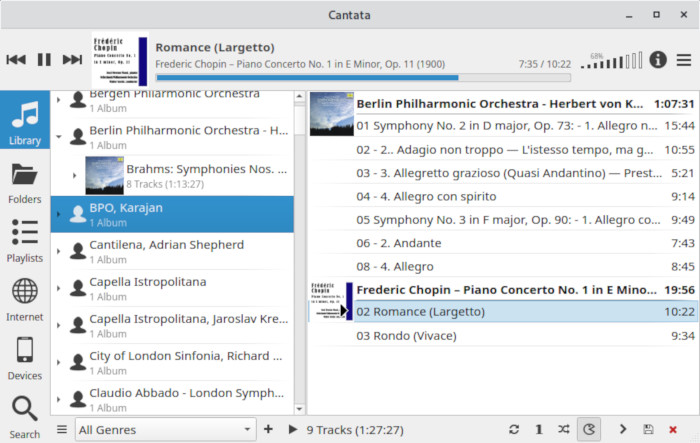Select track 01 Symphony No. 2 in D major

(525, 126)
